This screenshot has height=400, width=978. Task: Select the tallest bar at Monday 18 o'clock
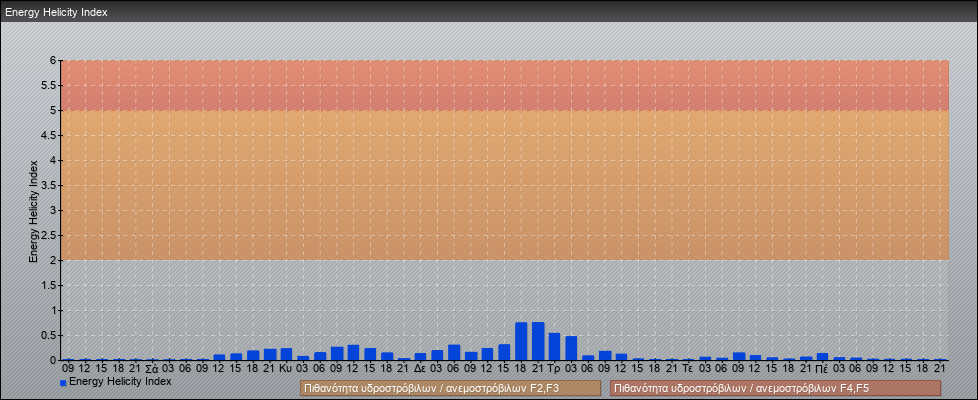coord(521,341)
